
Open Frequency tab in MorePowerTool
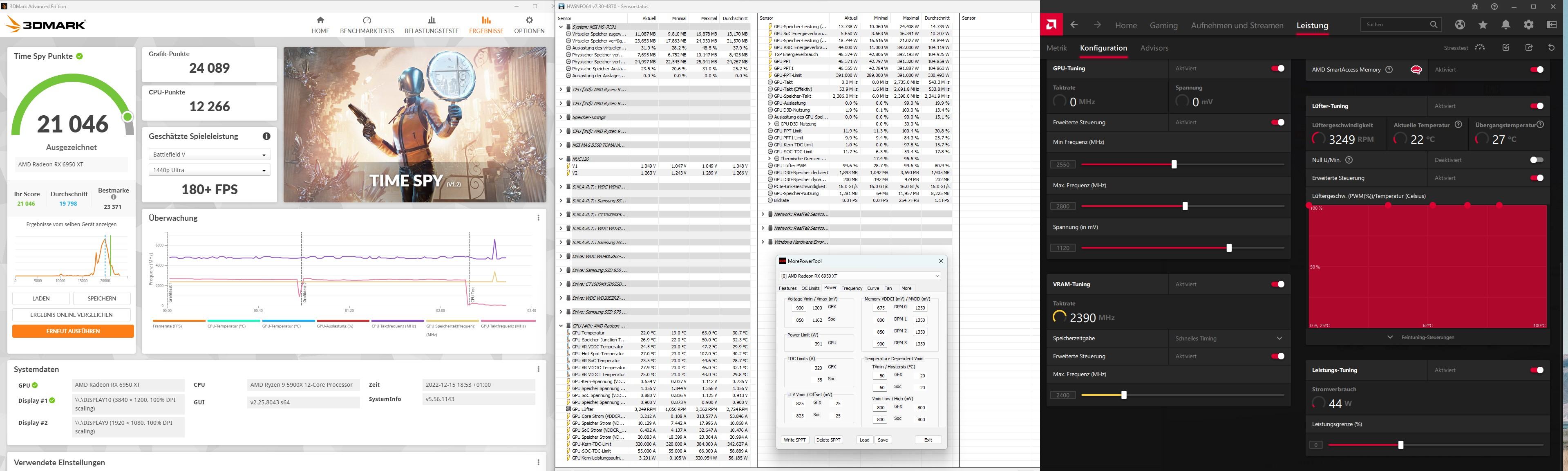[852, 288]
